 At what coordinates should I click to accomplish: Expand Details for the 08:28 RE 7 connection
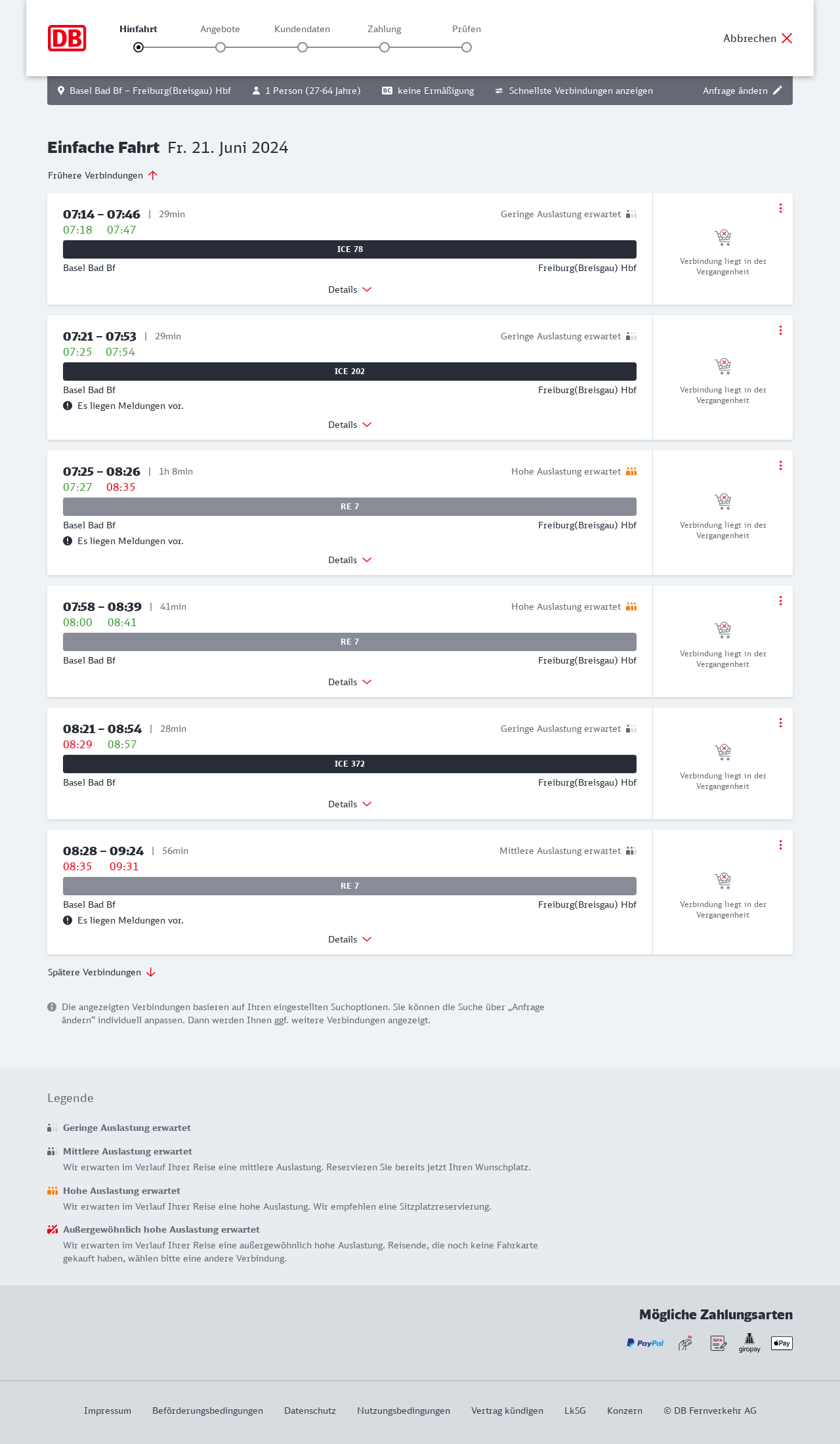(350, 939)
